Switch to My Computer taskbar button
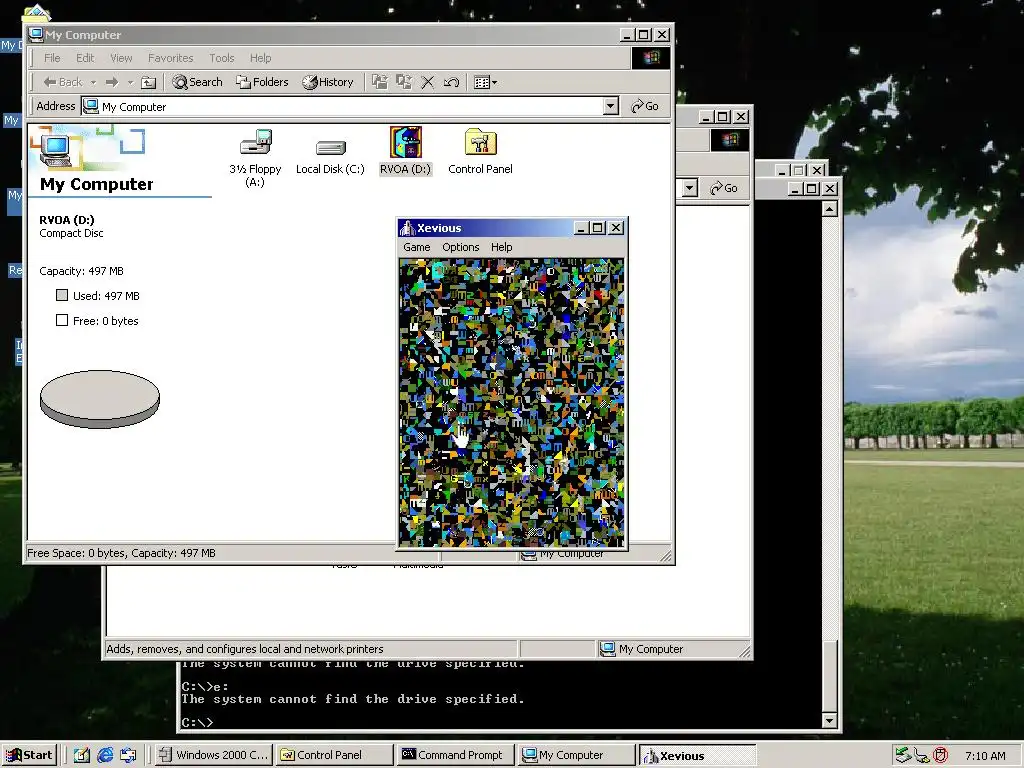This screenshot has height=768, width=1024. pyautogui.click(x=576, y=755)
